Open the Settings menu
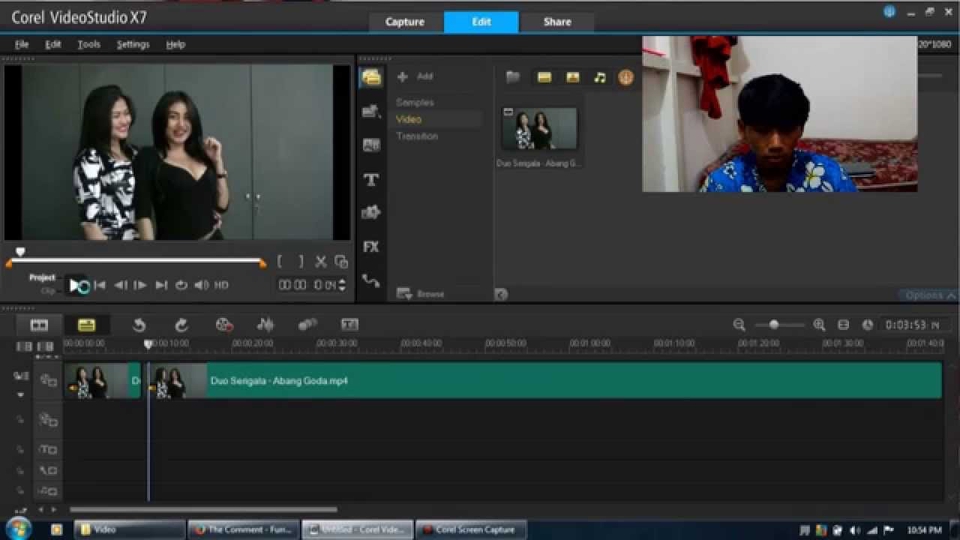The image size is (960, 540). pyautogui.click(x=133, y=44)
